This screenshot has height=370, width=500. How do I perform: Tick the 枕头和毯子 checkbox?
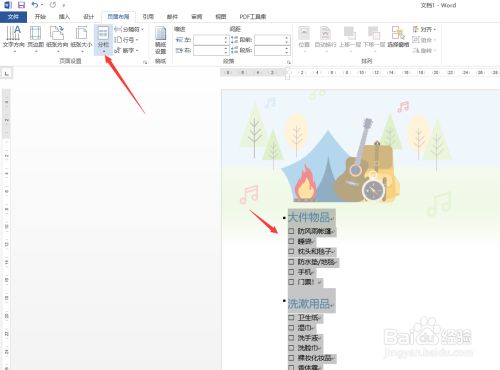coord(291,252)
